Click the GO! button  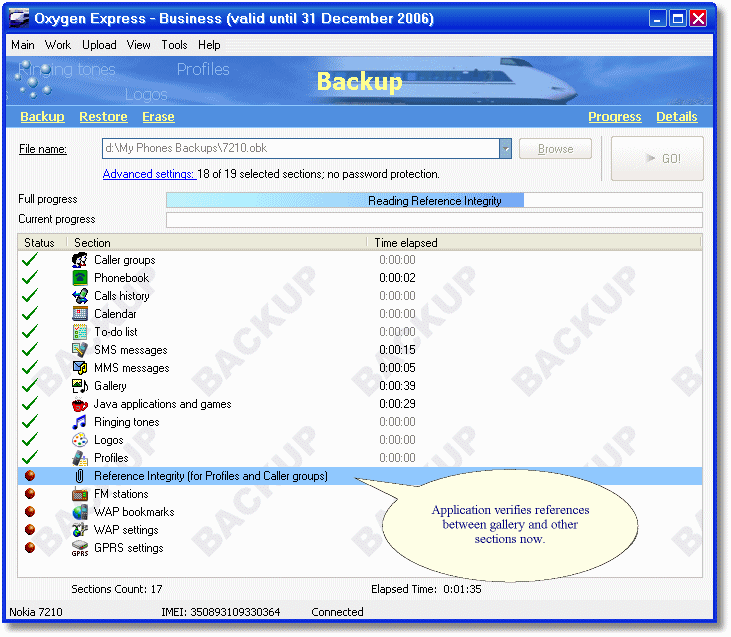click(657, 159)
